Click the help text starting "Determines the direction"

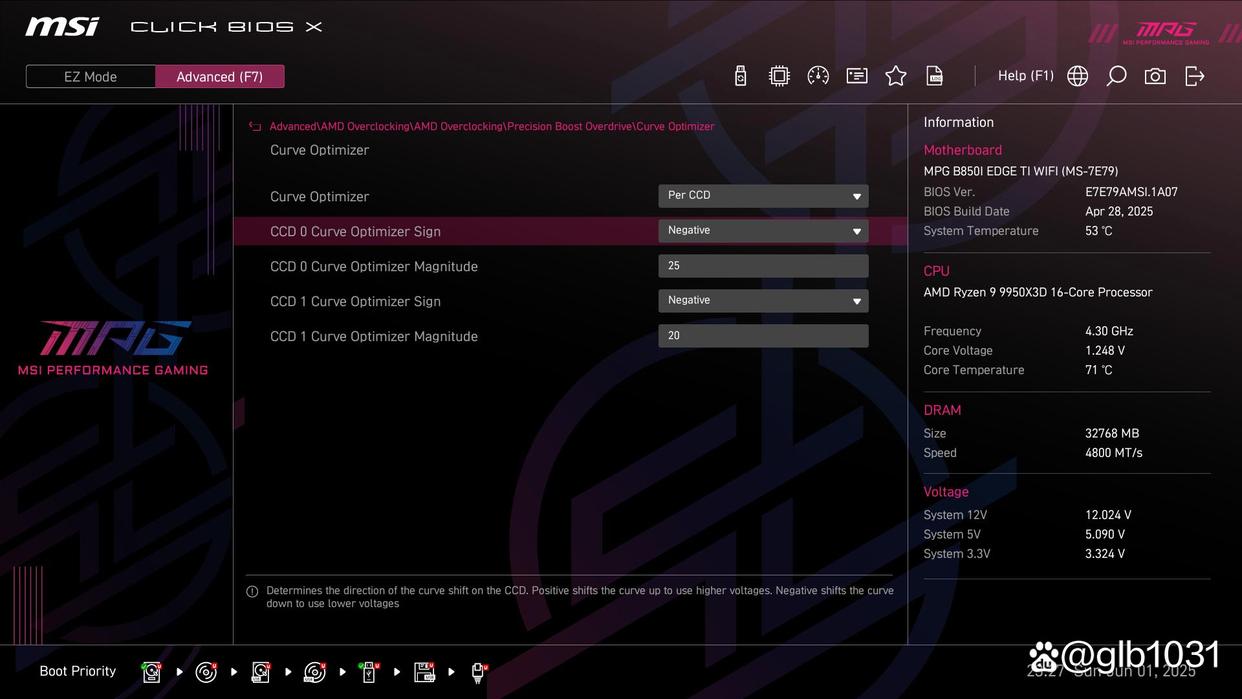click(580, 597)
